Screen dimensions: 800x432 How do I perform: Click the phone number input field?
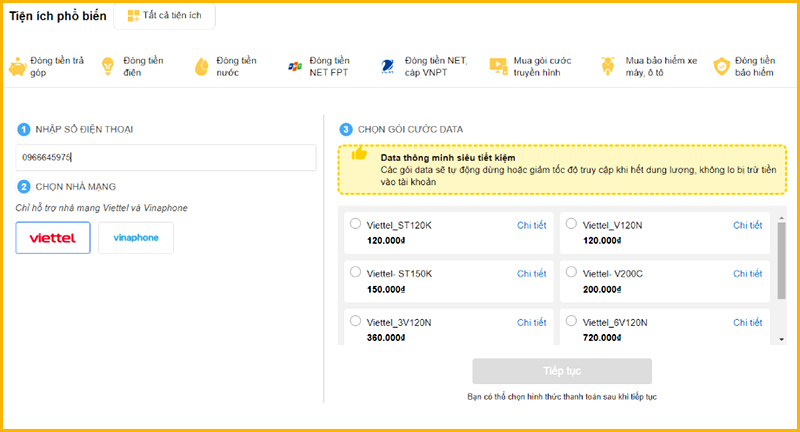(166, 157)
